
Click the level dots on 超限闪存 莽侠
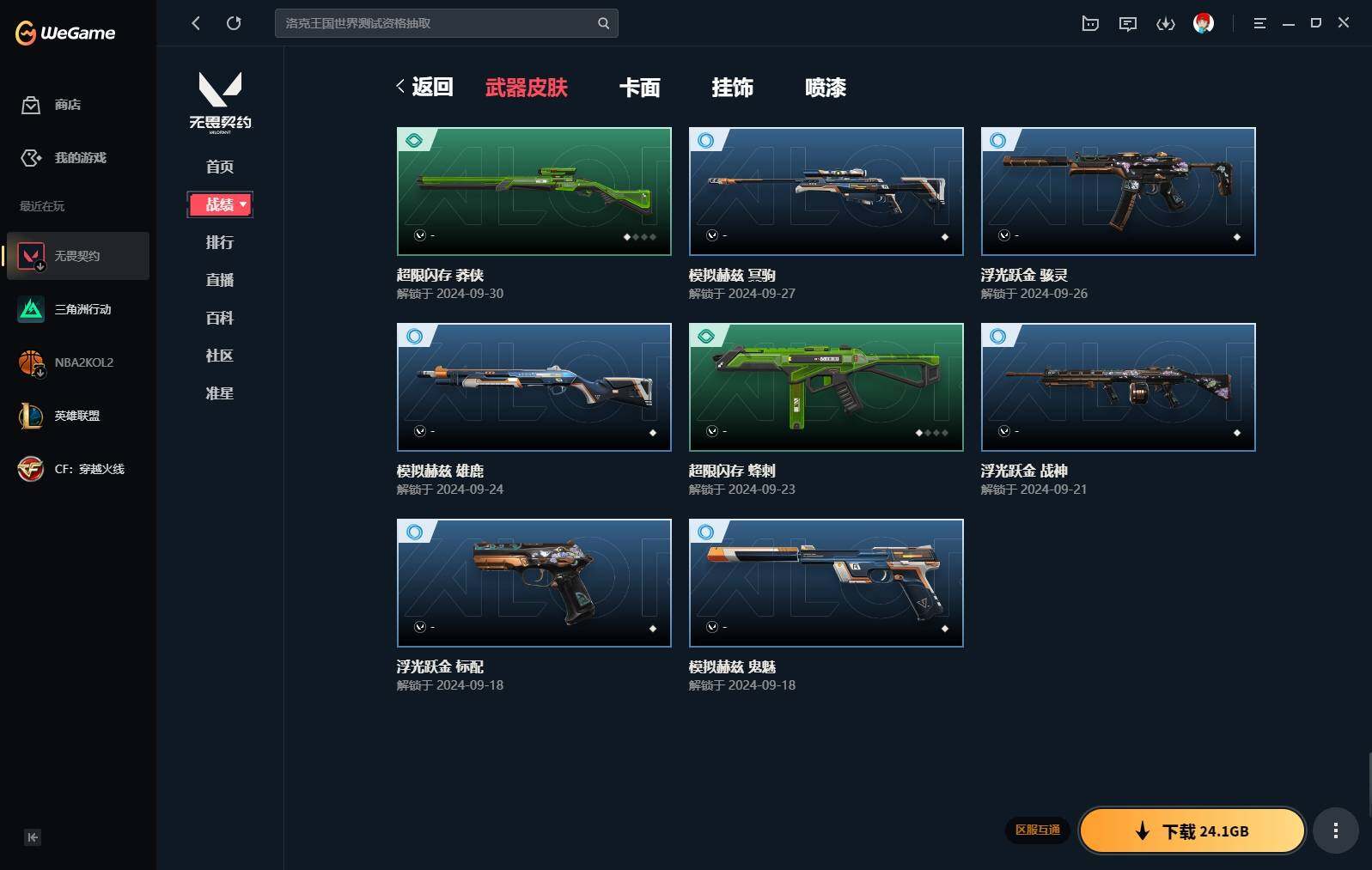tap(640, 237)
